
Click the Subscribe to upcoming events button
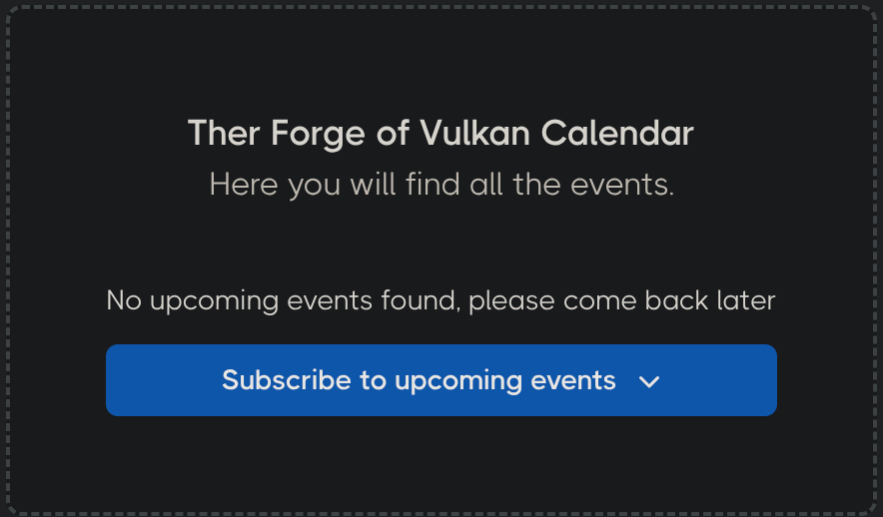(441, 380)
